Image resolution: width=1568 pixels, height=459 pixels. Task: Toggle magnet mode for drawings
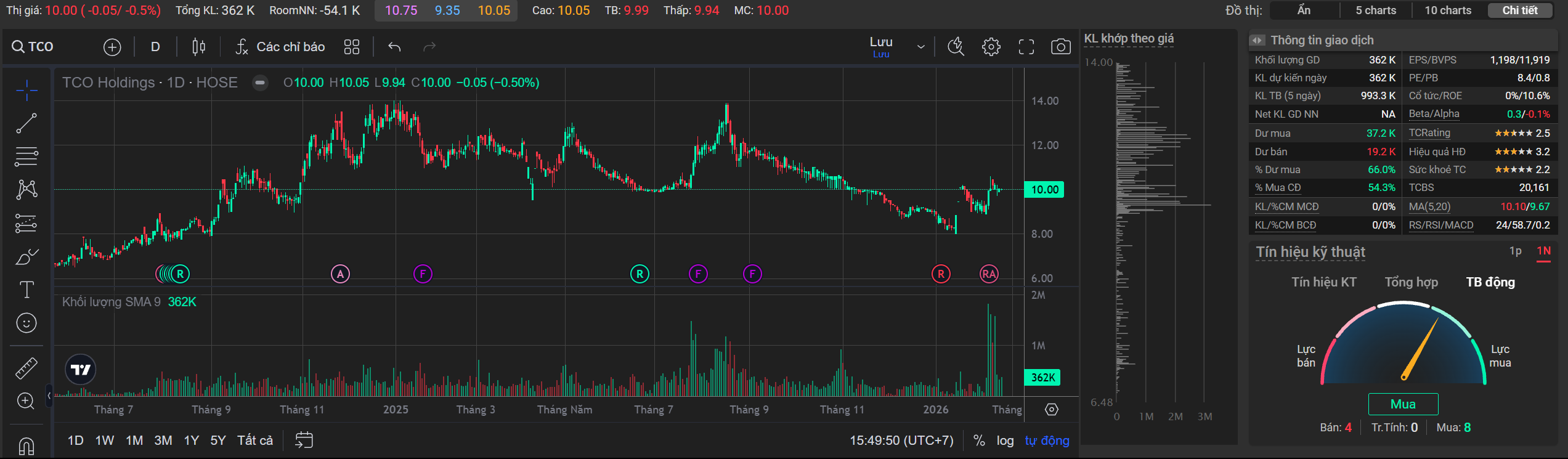(26, 445)
